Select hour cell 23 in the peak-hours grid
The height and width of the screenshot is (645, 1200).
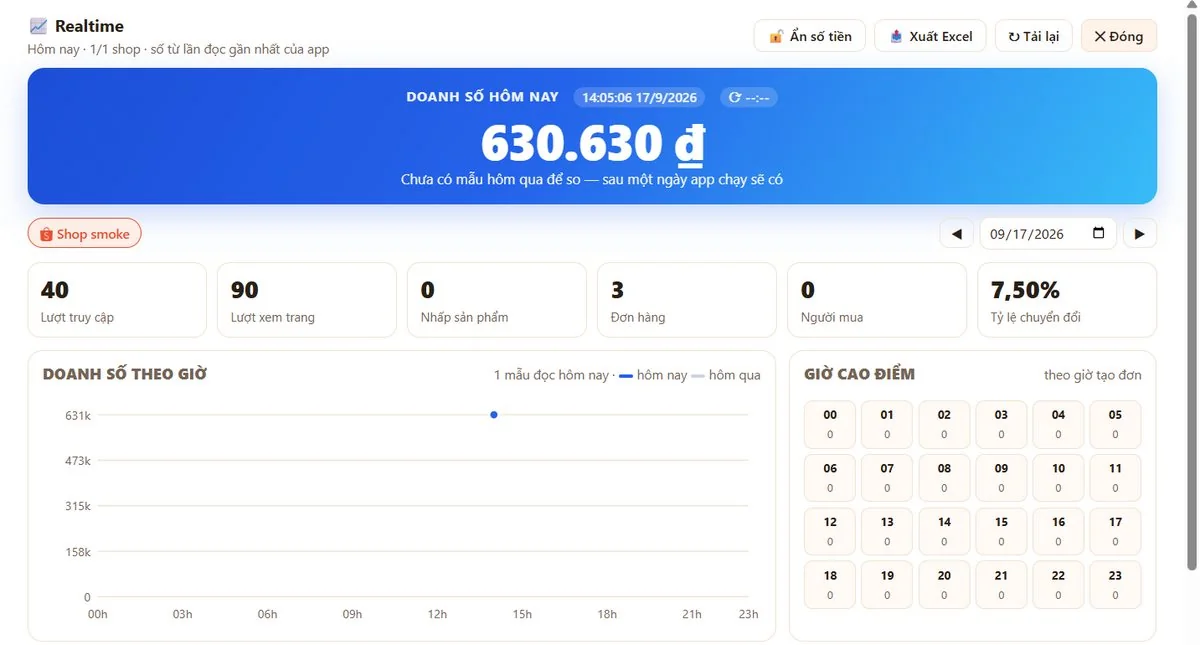point(1115,585)
